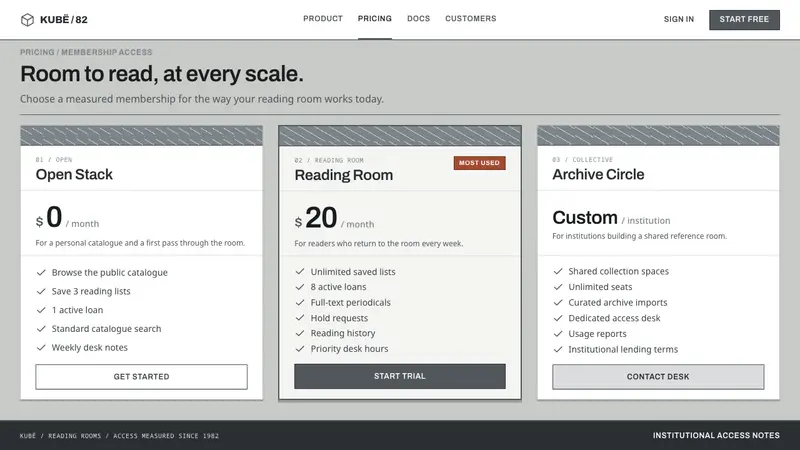
Task: Click the 'Priority desk hours' text
Action: click(349, 349)
